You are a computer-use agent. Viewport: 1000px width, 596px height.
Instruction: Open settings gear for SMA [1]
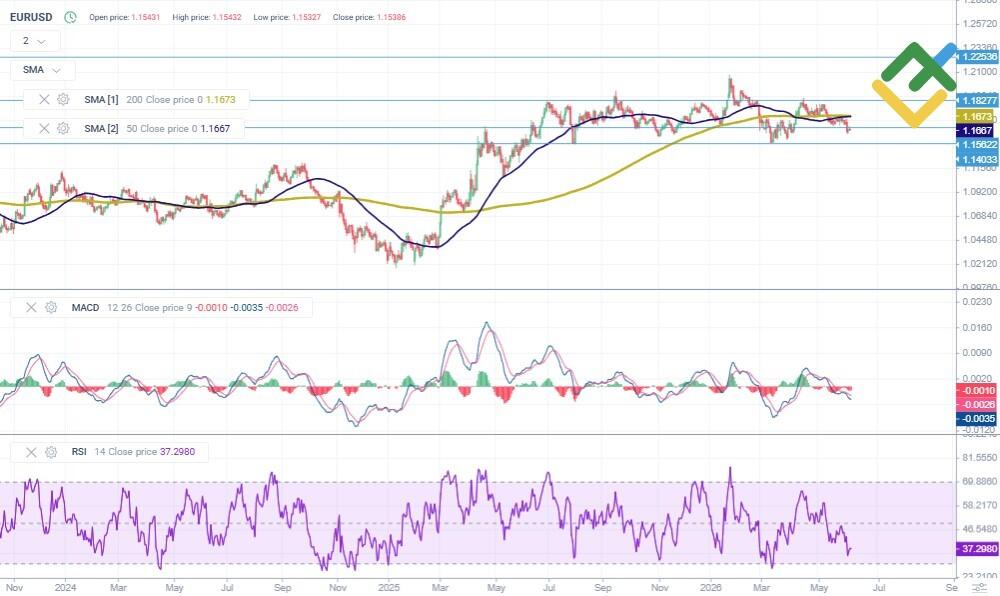click(x=63, y=99)
